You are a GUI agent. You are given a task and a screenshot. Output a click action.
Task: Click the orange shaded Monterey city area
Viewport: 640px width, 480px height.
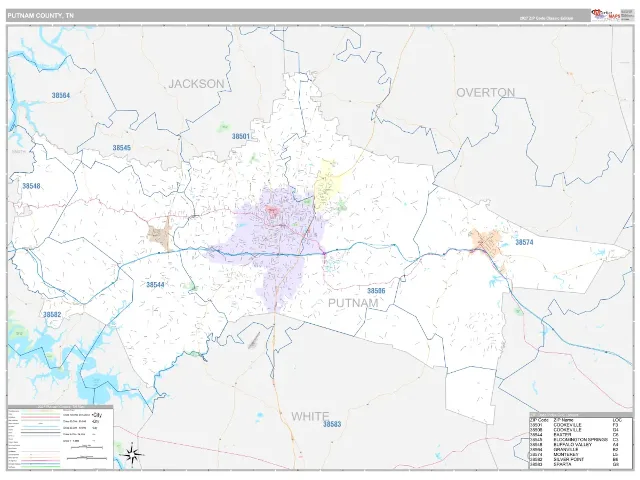coord(486,242)
